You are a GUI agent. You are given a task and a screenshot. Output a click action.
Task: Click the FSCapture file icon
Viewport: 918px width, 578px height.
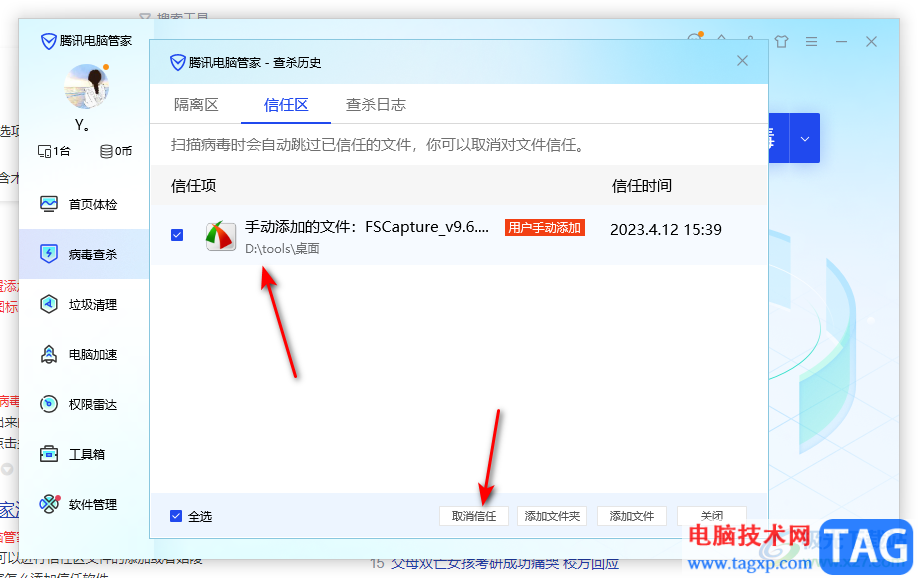[x=221, y=236]
